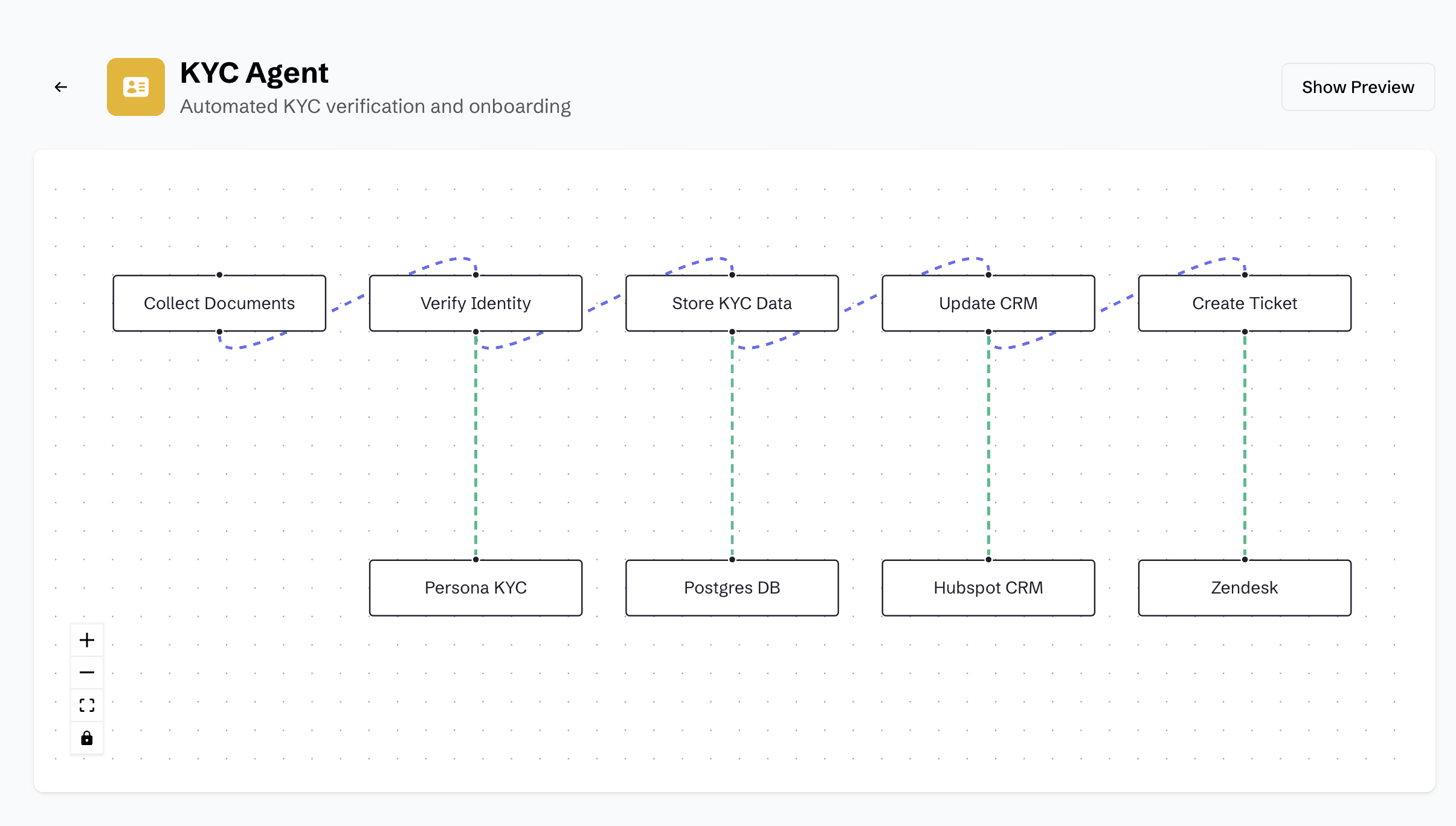Click green edge between Create Ticket and Zendesk
1456x826 pixels.
(x=1245, y=446)
